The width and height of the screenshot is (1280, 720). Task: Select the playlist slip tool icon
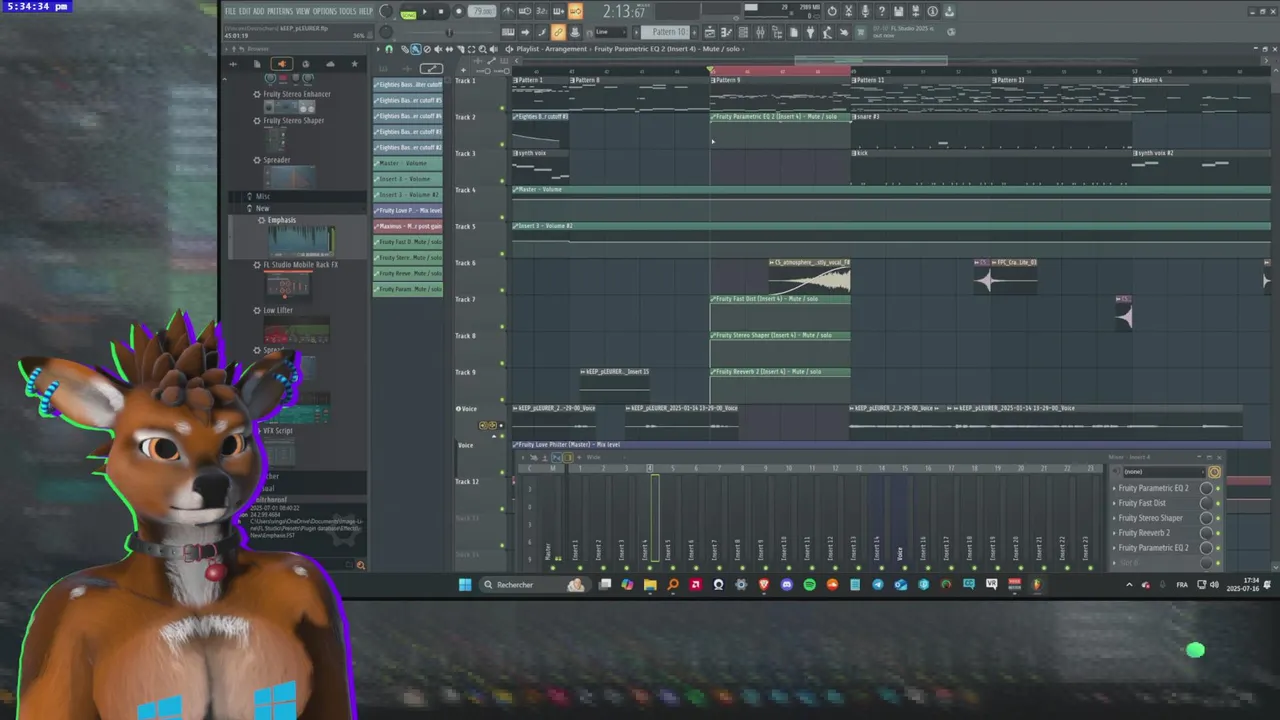[449, 49]
